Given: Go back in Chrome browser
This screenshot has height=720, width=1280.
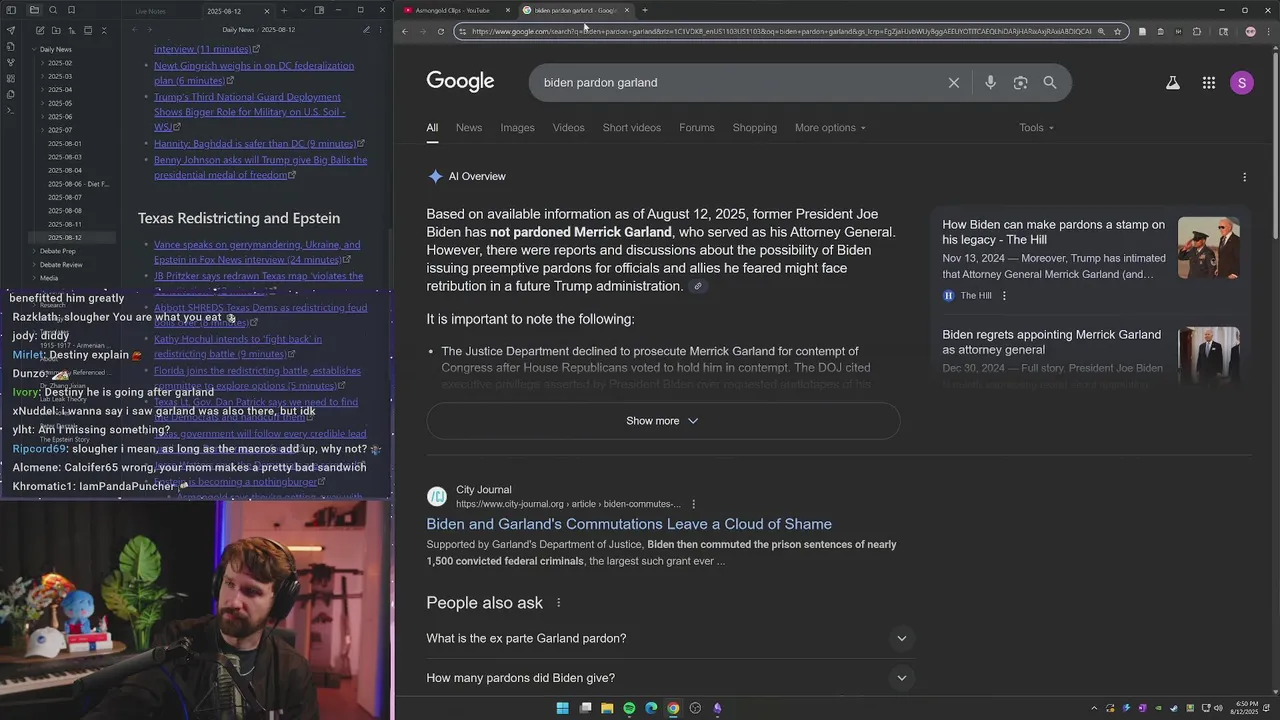Looking at the screenshot, I should click(x=404, y=31).
